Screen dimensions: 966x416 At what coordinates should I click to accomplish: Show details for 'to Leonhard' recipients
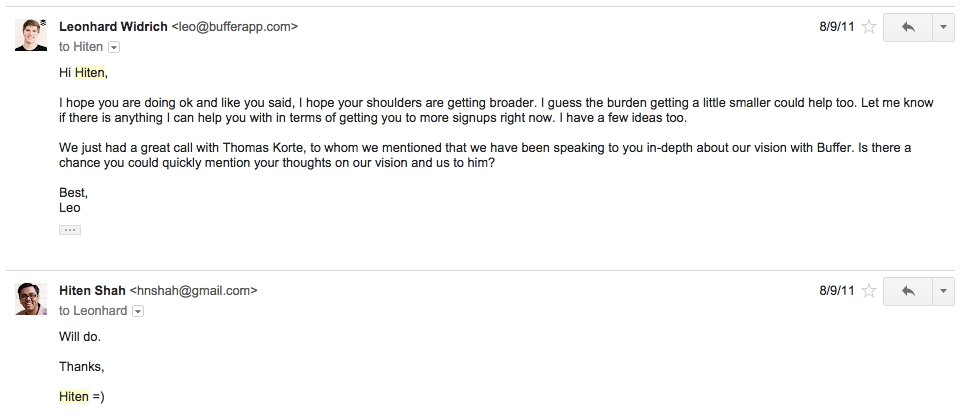pos(138,311)
